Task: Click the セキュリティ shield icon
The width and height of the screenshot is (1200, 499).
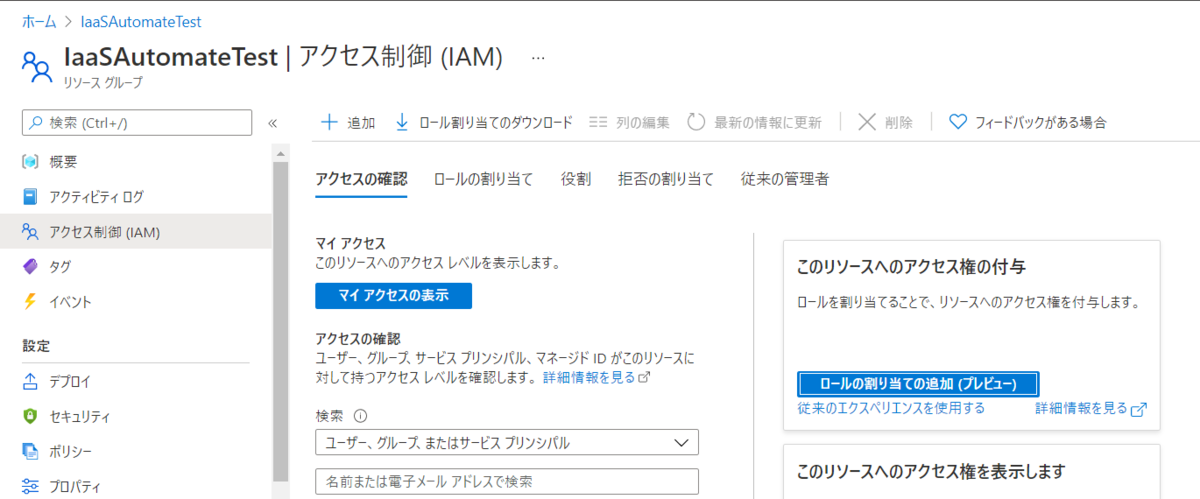Action: [30, 417]
